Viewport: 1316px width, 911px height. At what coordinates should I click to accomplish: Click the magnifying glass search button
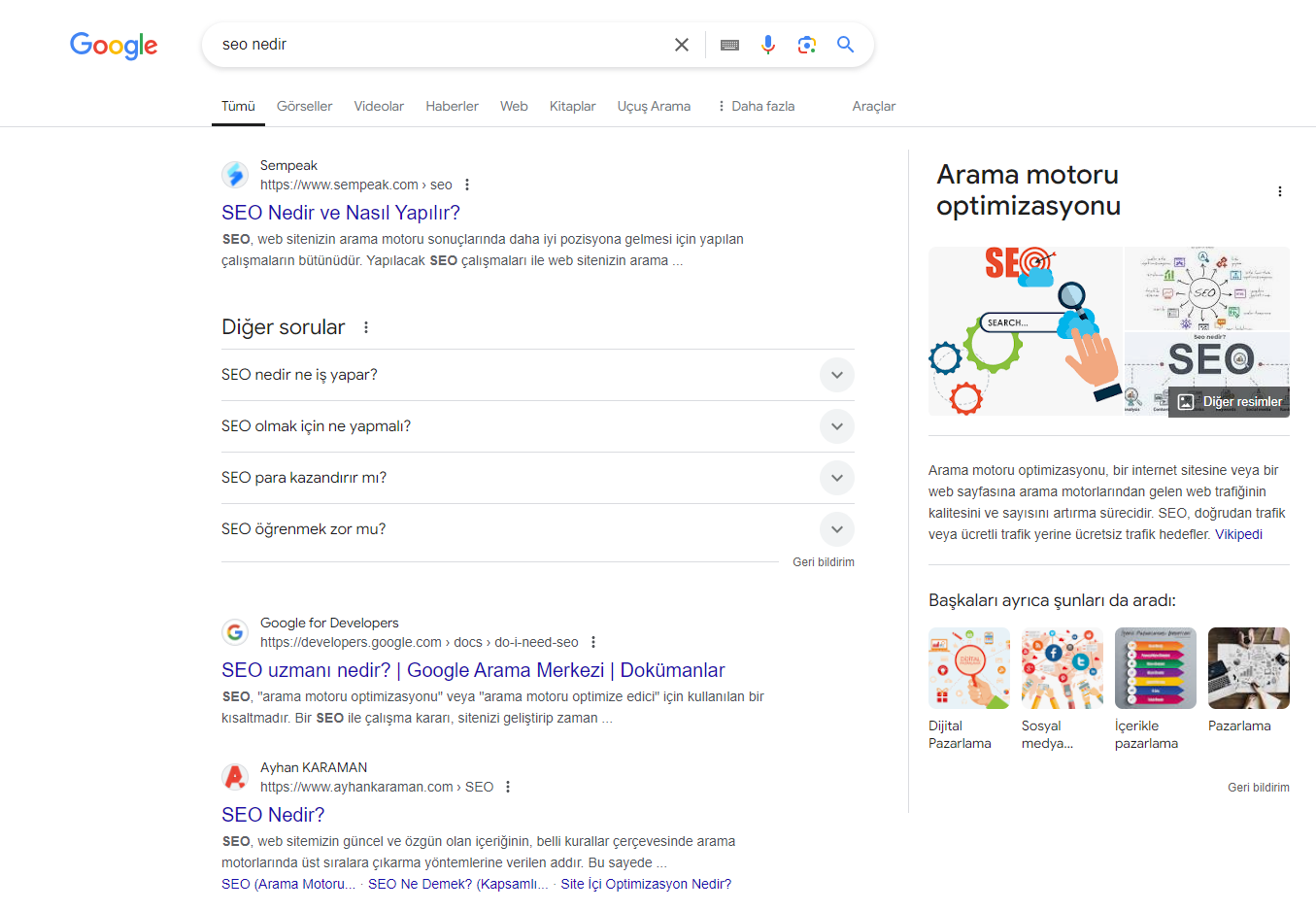[x=845, y=45]
